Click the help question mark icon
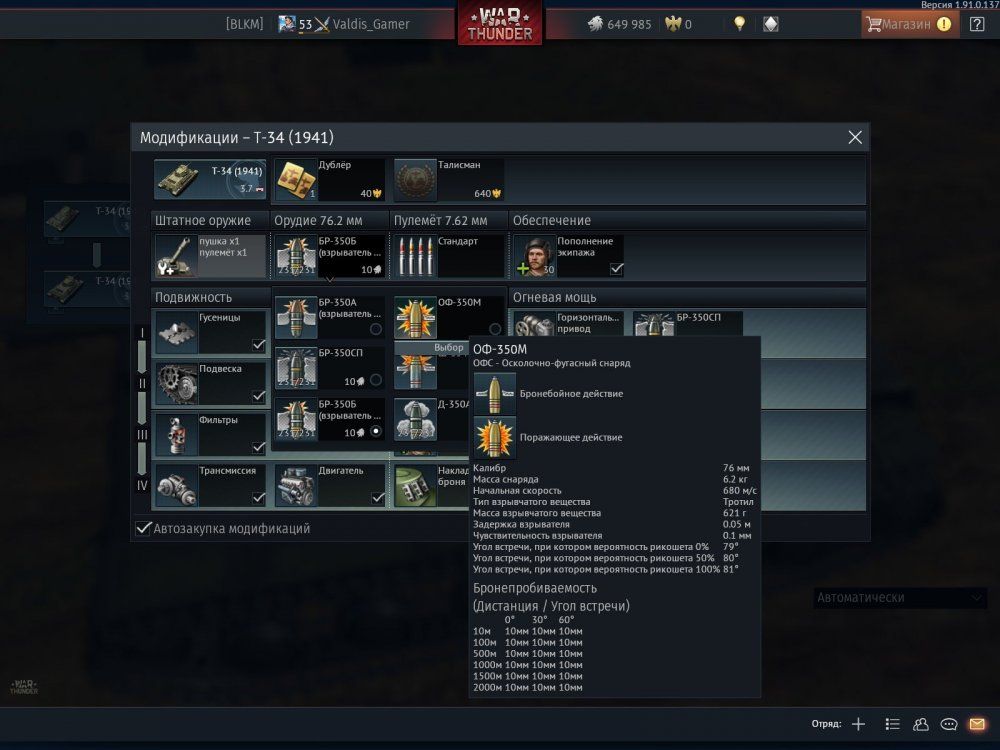Image resolution: width=1000 pixels, height=750 pixels. [x=977, y=24]
